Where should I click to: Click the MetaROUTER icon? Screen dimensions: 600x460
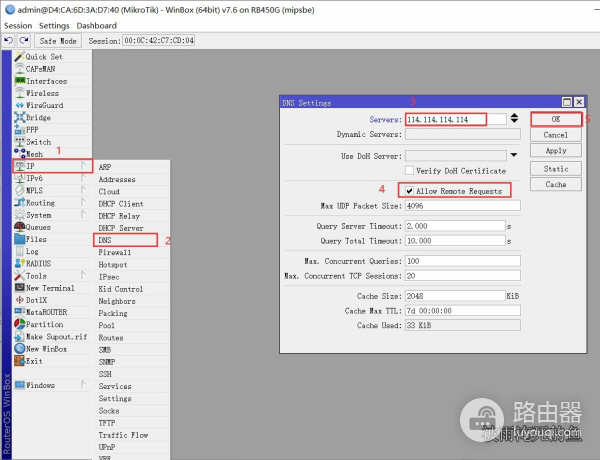20,312
